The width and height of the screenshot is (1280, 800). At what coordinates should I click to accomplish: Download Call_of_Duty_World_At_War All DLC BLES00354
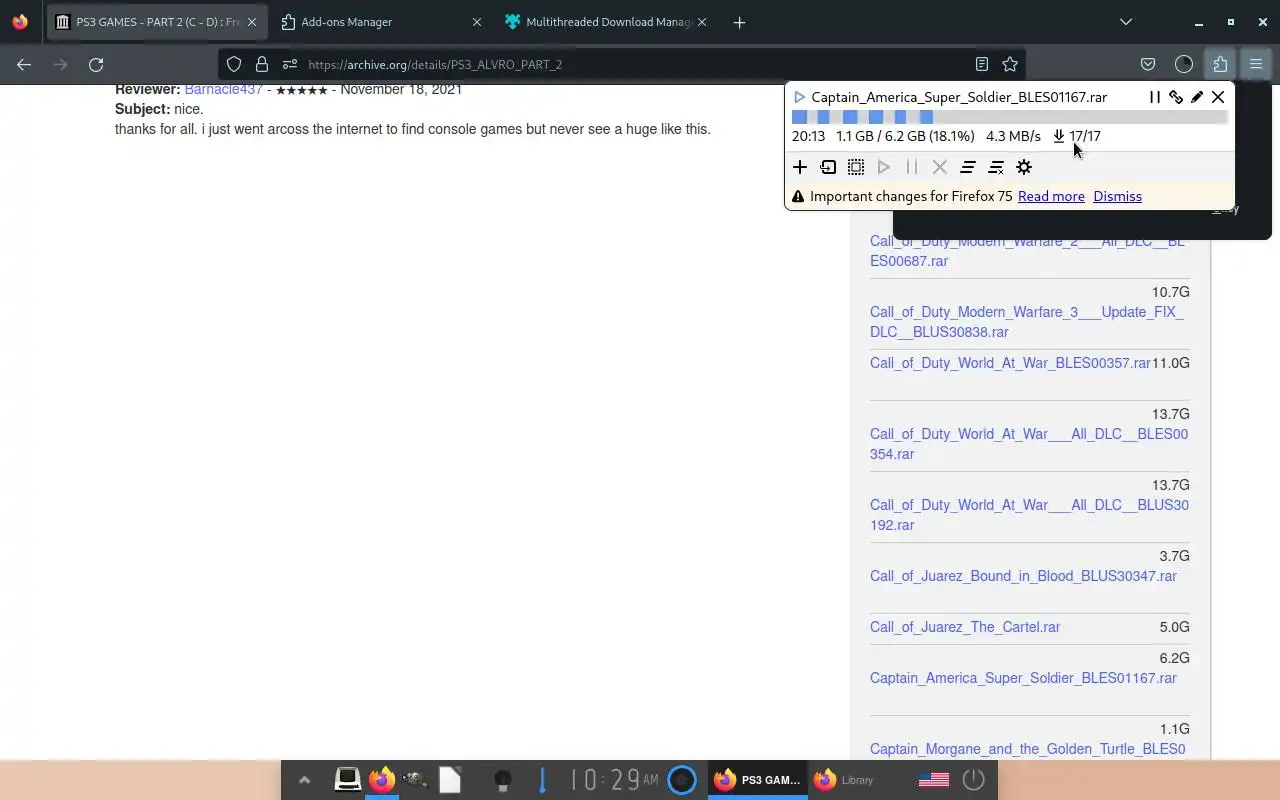(x=1029, y=444)
